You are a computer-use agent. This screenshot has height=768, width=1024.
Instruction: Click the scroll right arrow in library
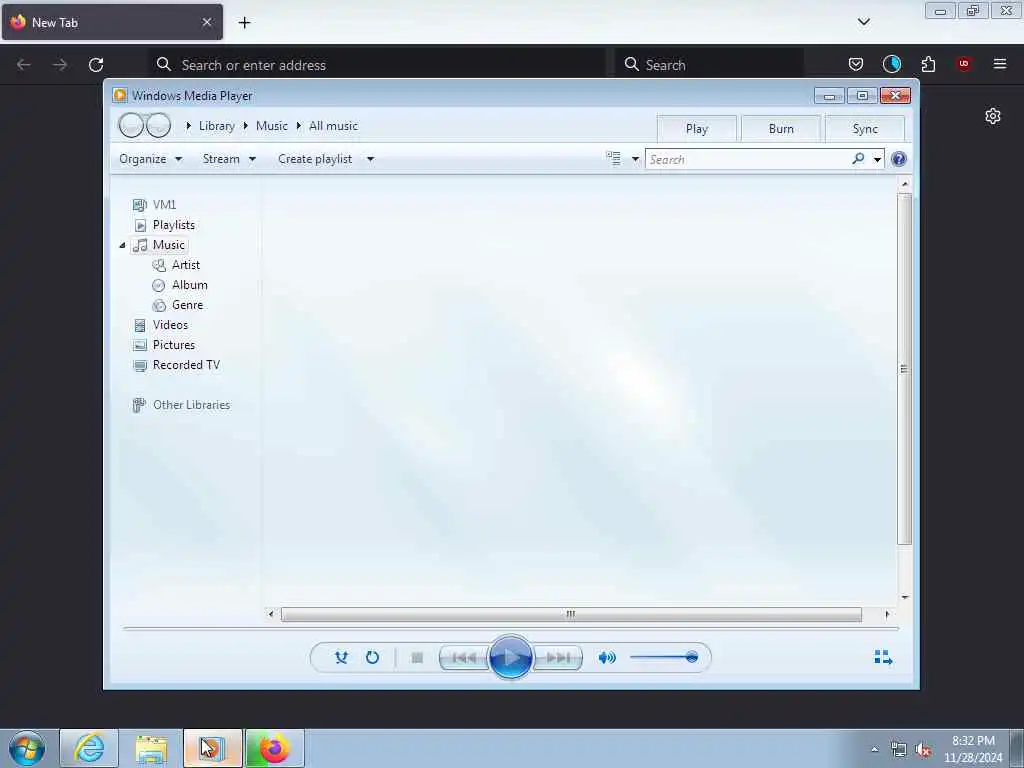click(x=887, y=614)
